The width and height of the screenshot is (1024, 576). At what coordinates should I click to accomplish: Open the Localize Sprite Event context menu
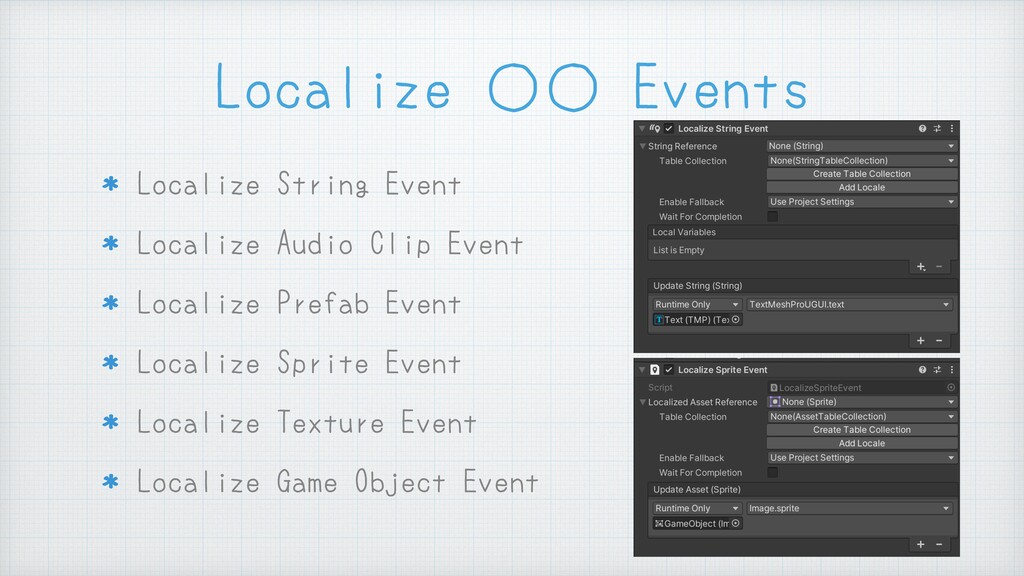[952, 370]
